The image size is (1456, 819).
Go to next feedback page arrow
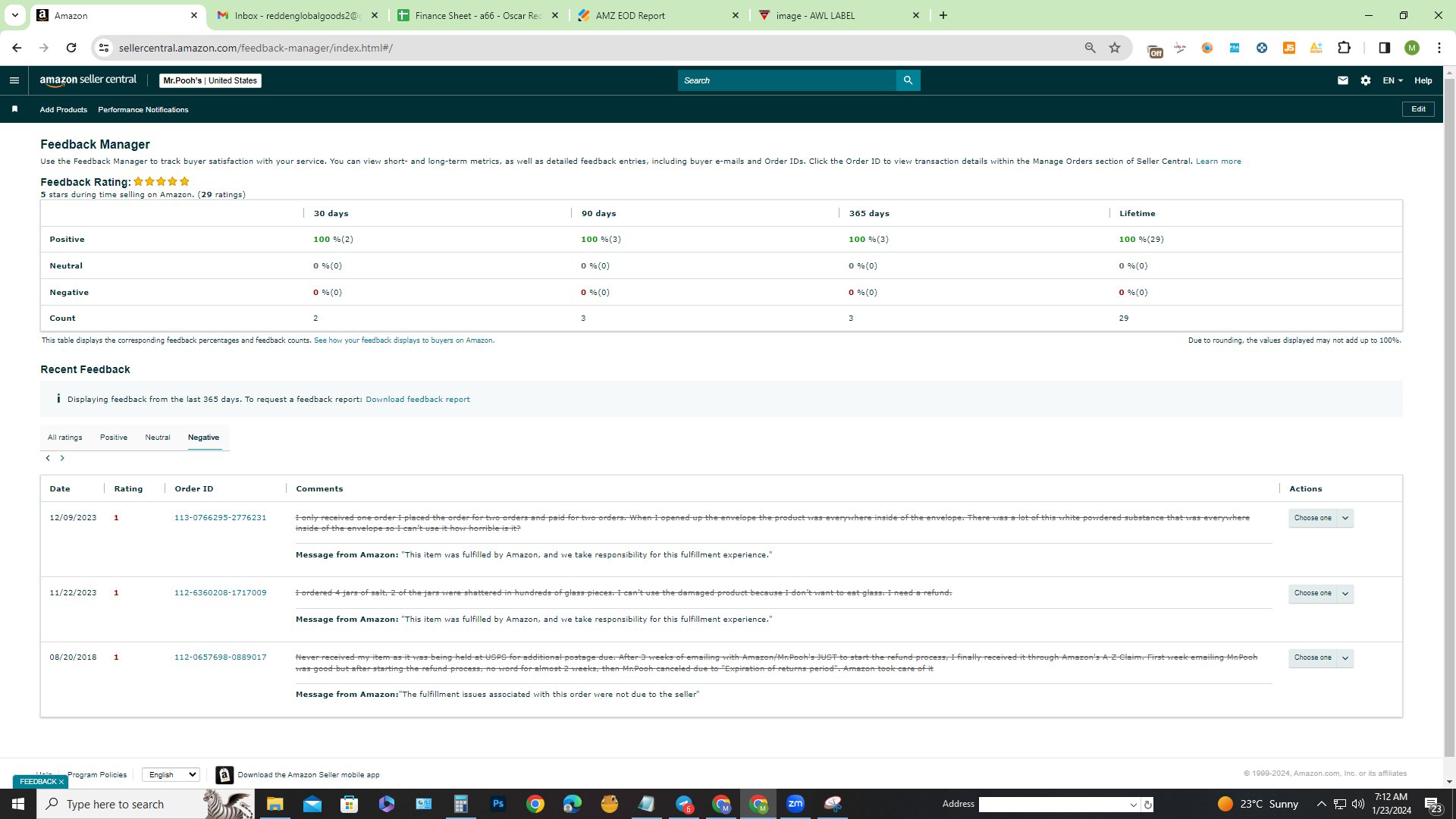62,458
